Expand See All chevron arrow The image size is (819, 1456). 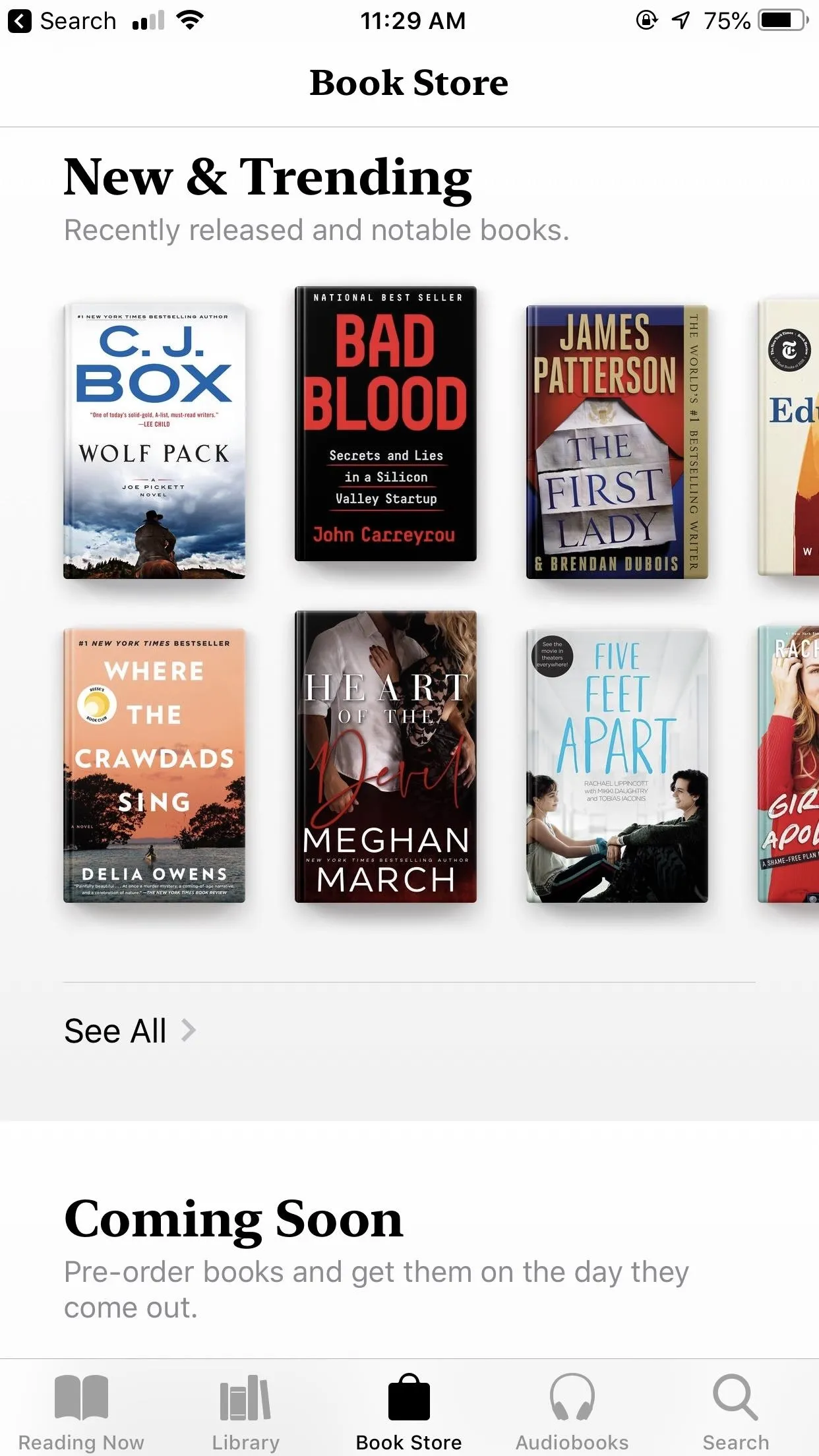coord(189,1030)
